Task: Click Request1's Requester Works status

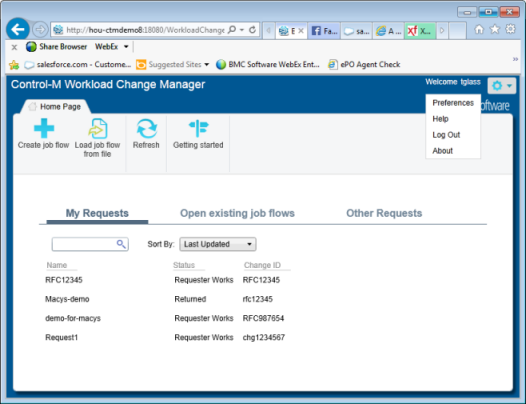Action: [x=204, y=337]
